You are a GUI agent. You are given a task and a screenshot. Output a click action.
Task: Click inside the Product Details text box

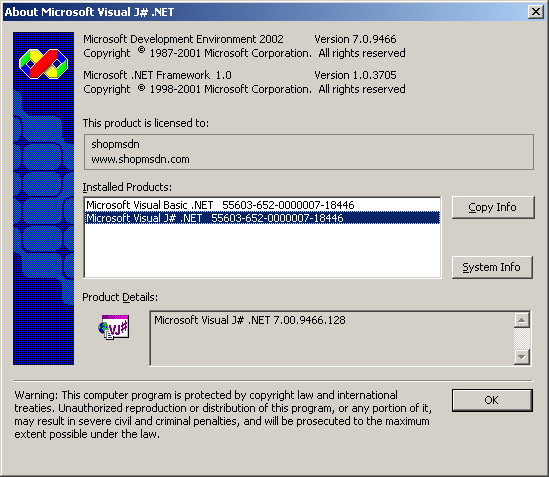tap(332, 338)
